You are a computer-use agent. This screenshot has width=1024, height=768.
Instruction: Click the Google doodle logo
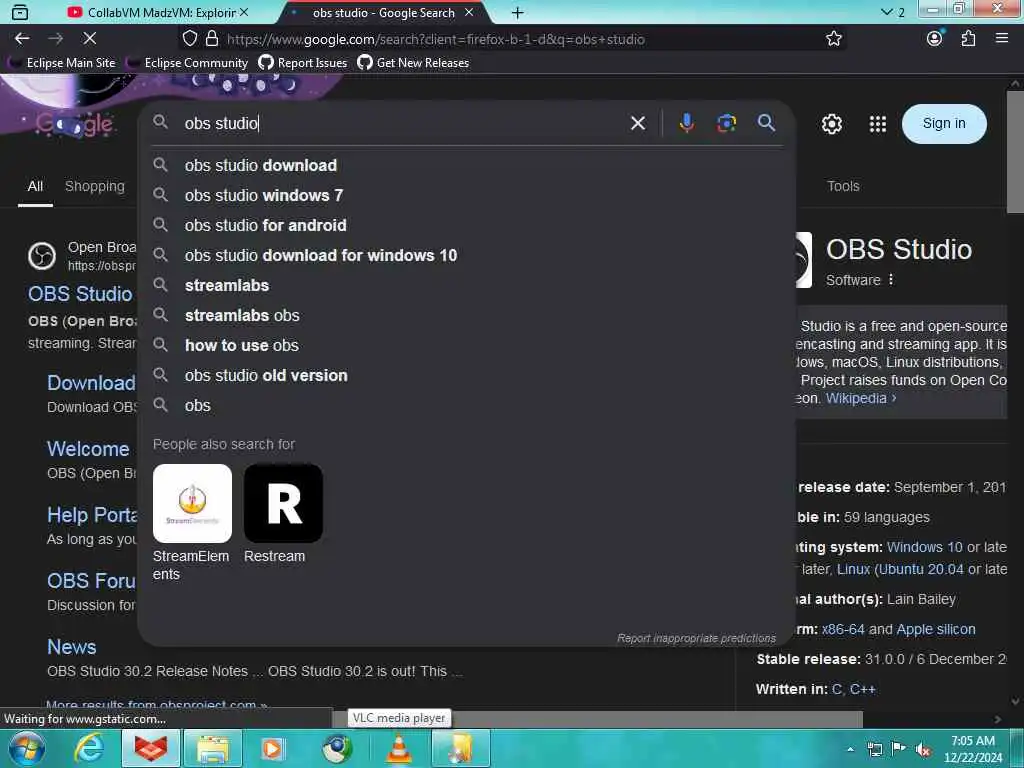pyautogui.click(x=75, y=124)
